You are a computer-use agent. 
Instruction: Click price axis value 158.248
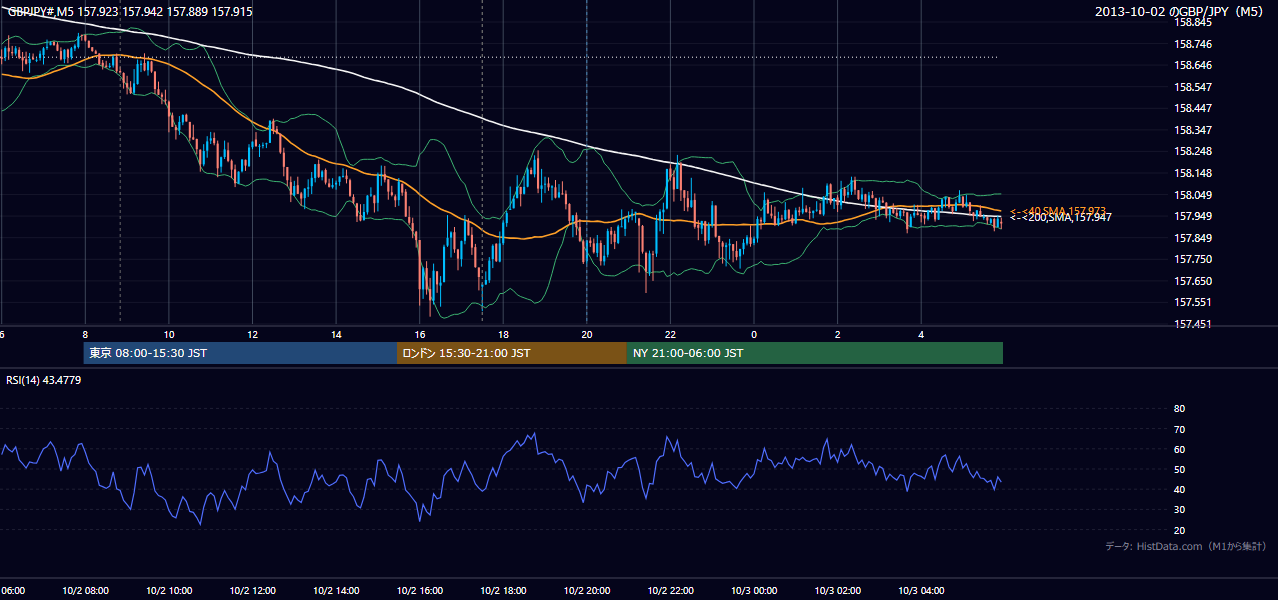[1193, 151]
